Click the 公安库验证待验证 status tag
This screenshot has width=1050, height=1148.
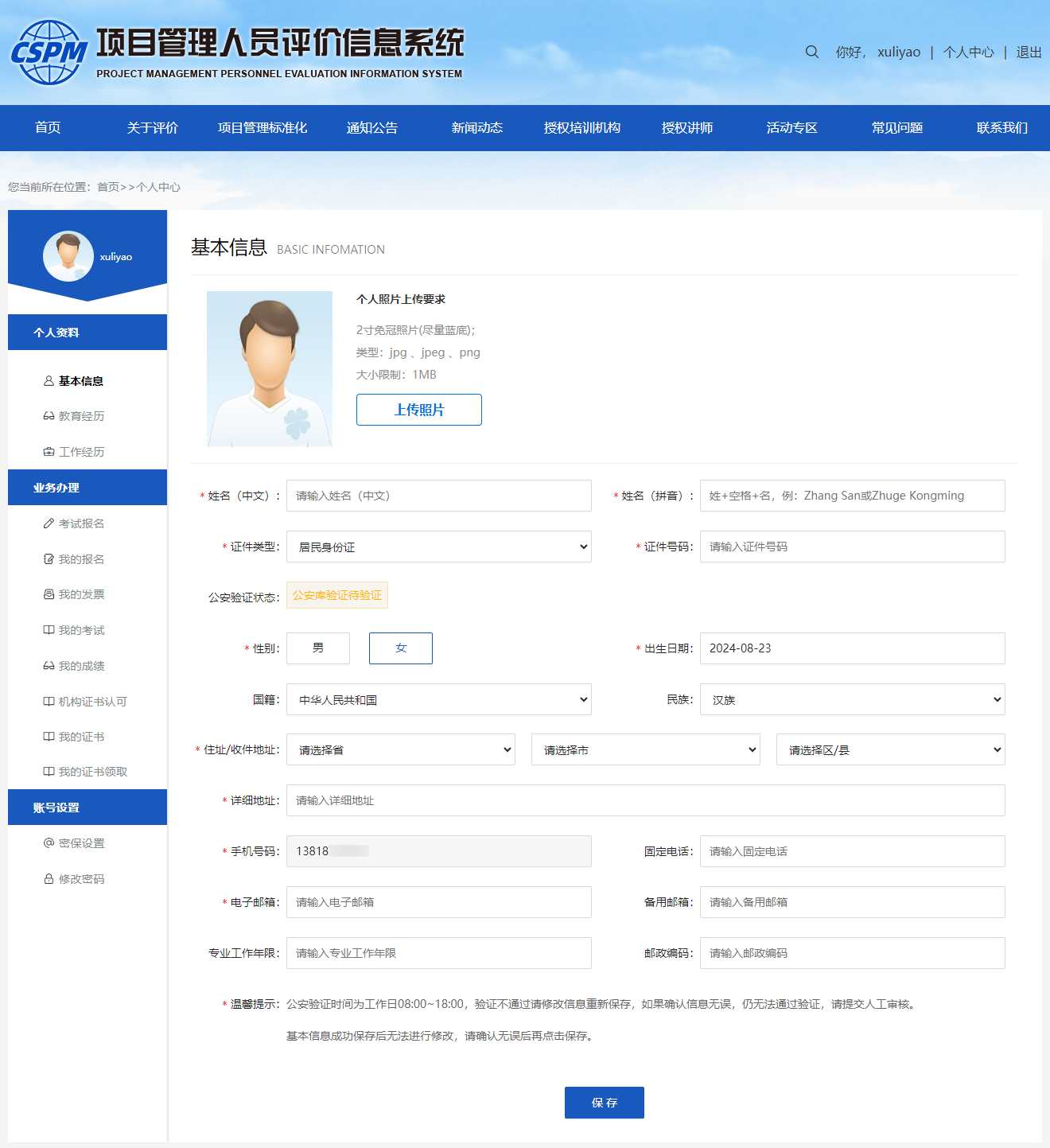coord(337,595)
